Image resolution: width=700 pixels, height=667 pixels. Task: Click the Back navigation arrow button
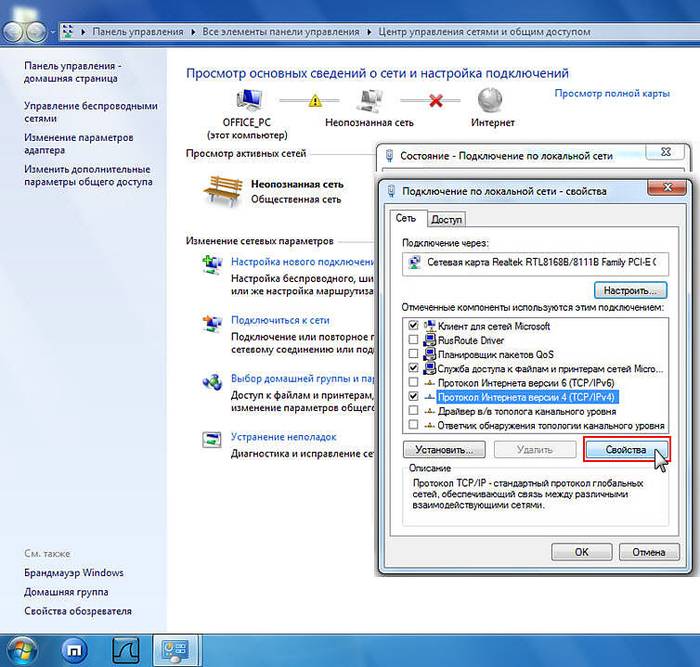point(12,32)
